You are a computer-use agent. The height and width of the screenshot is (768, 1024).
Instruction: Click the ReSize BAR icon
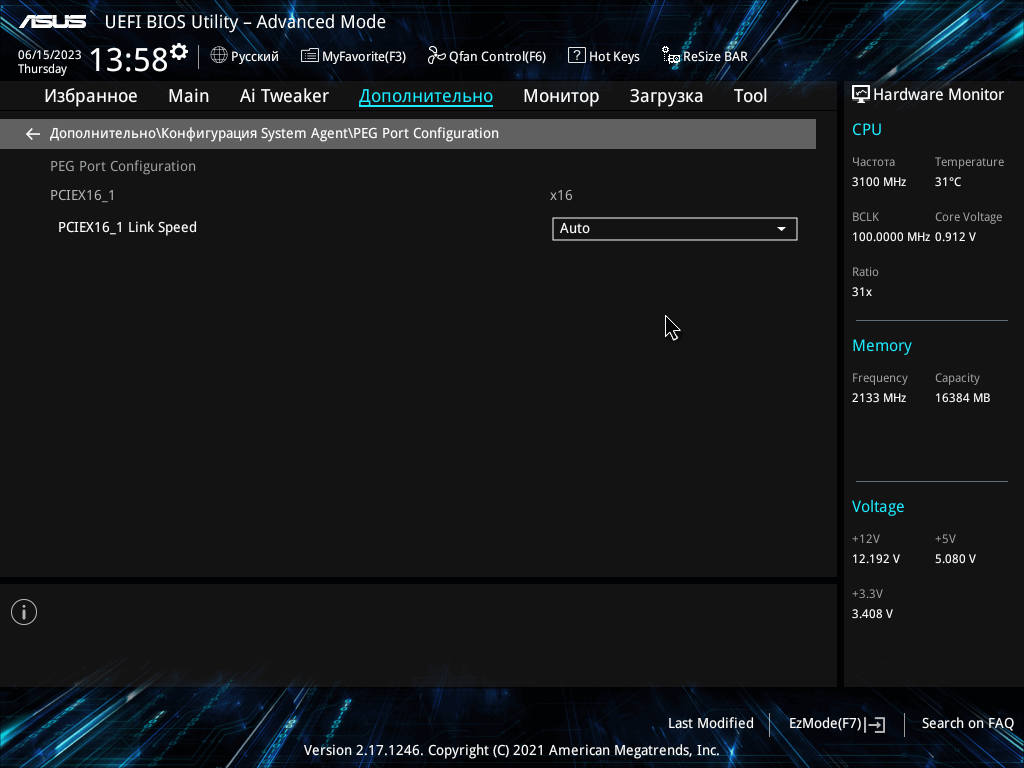tap(671, 56)
